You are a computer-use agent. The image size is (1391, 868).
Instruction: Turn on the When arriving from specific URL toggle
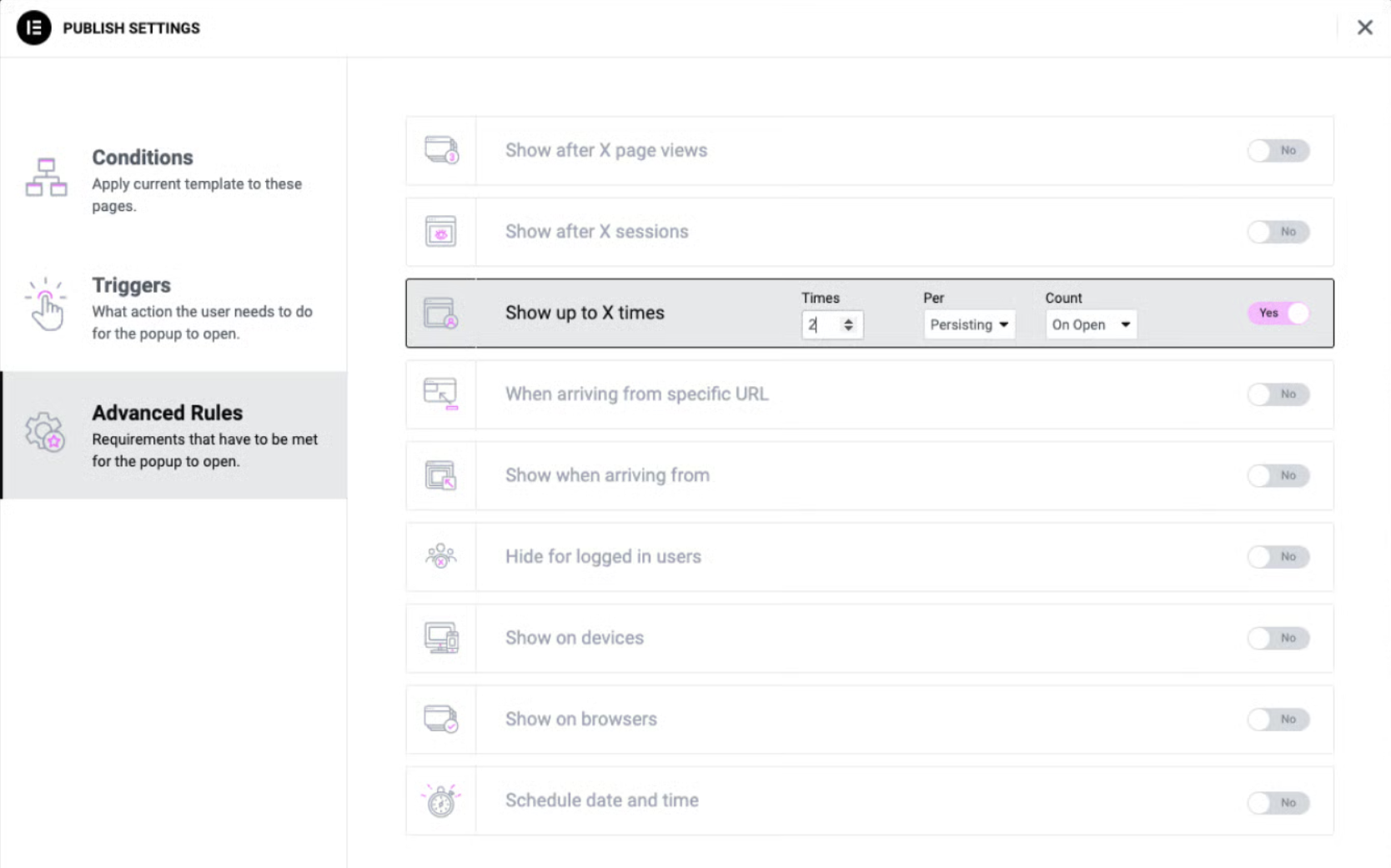1278,394
